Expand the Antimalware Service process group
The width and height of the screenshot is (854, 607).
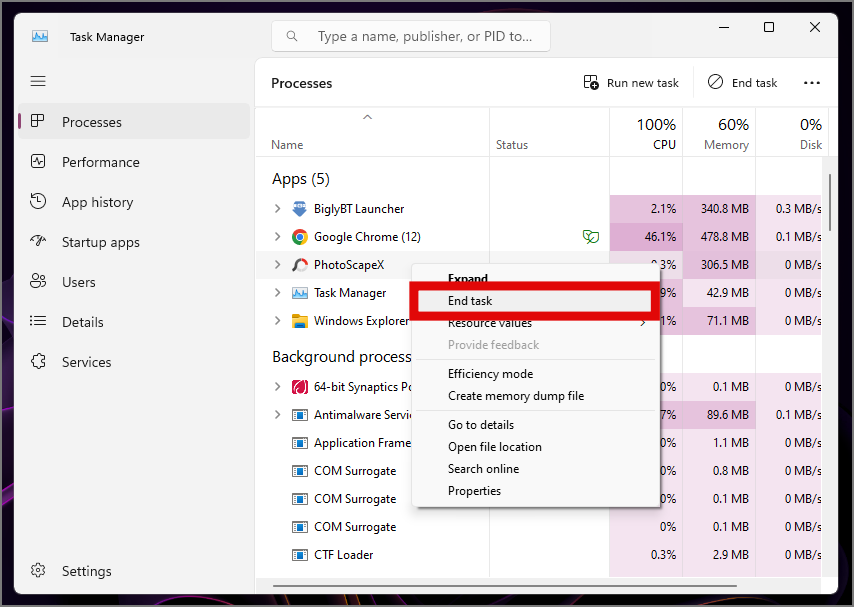click(x=277, y=415)
